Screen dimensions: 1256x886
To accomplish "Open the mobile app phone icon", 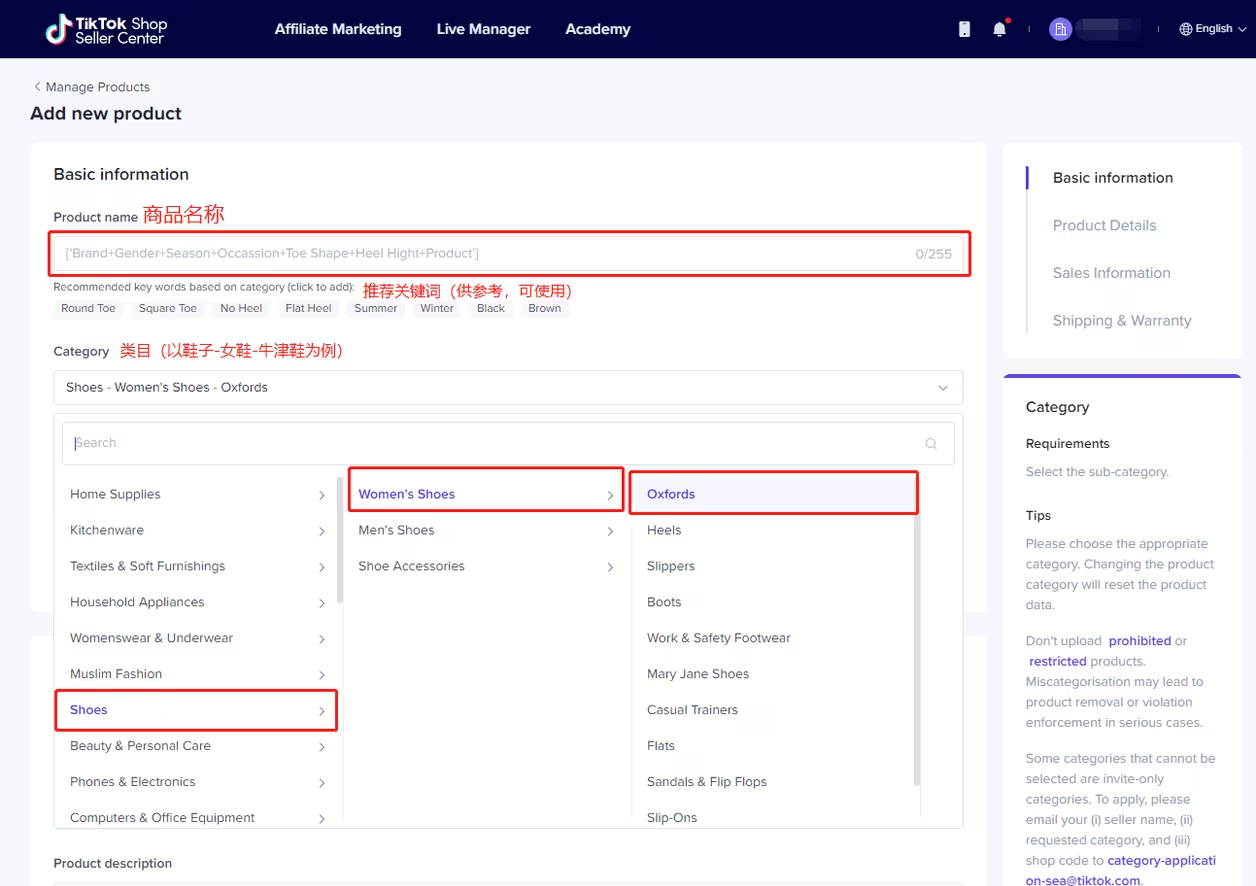I will point(964,29).
